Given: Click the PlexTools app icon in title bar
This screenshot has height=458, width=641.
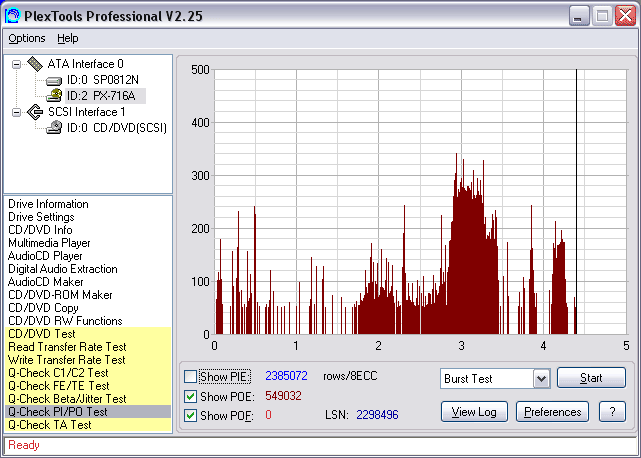Looking at the screenshot, I should (12, 16).
